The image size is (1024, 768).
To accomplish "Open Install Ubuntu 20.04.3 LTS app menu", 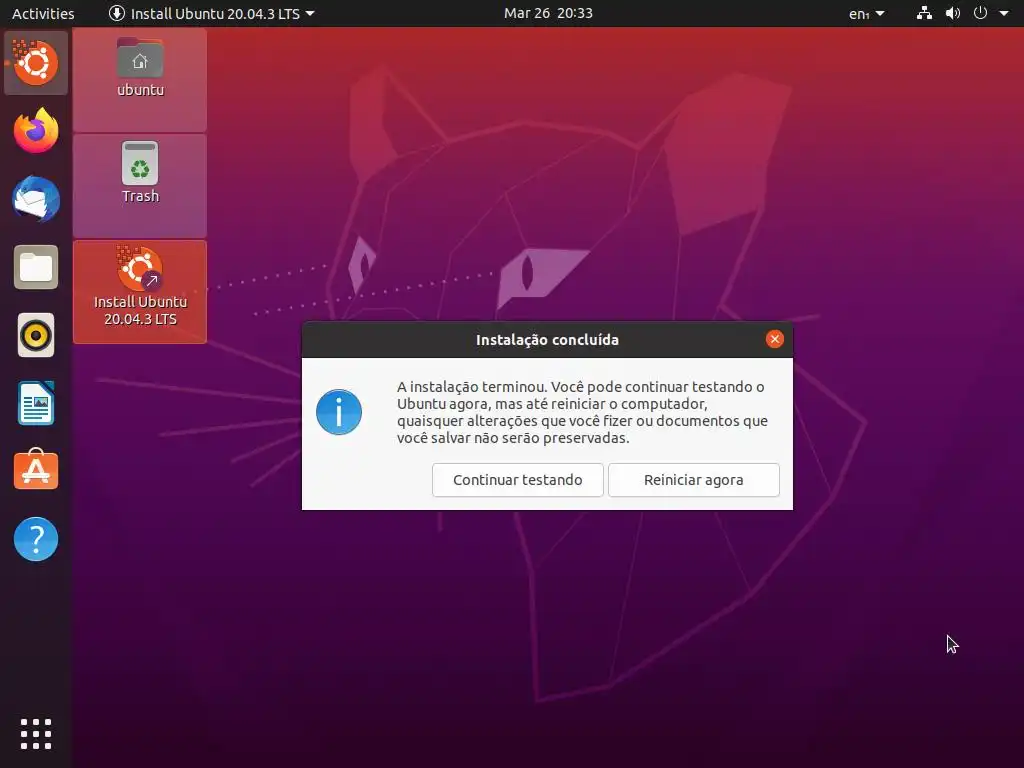I will pyautogui.click(x=212, y=13).
